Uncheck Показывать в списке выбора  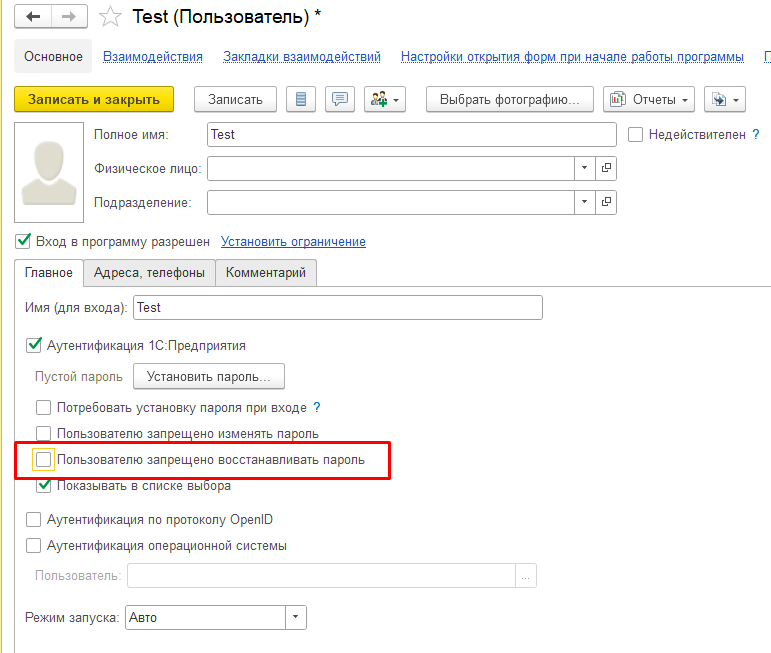click(44, 486)
